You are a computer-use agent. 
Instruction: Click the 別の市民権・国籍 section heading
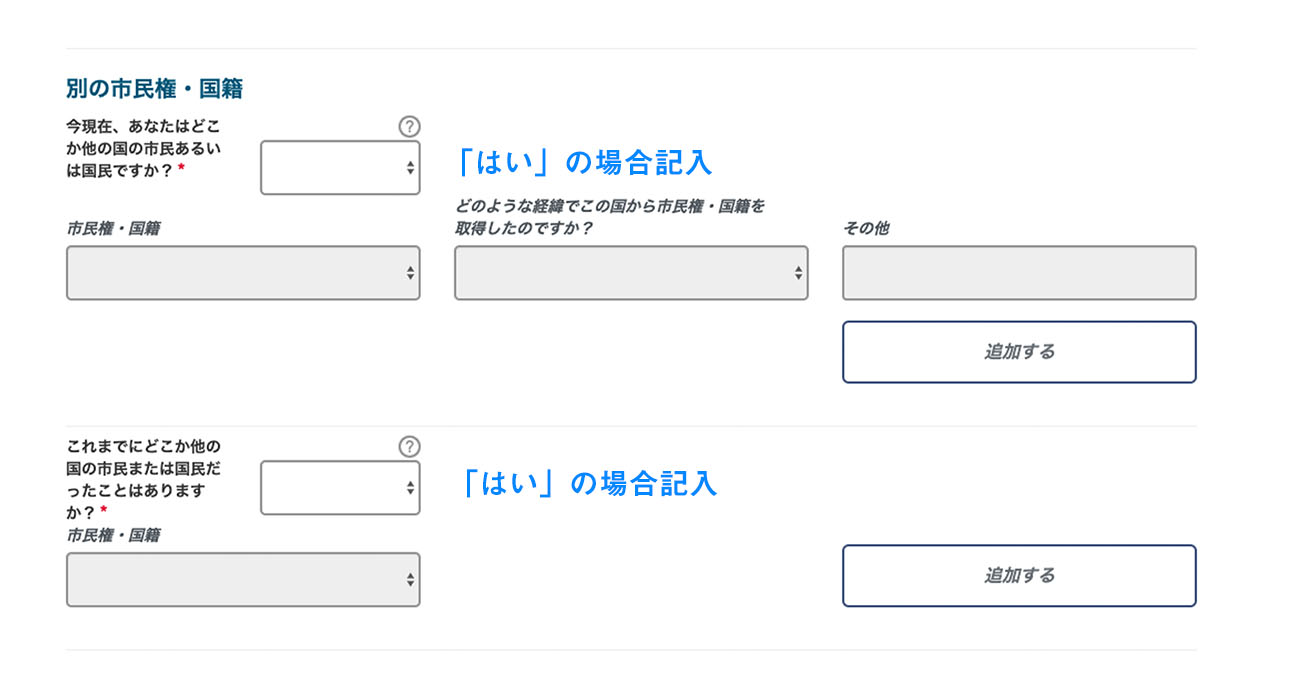click(x=154, y=89)
